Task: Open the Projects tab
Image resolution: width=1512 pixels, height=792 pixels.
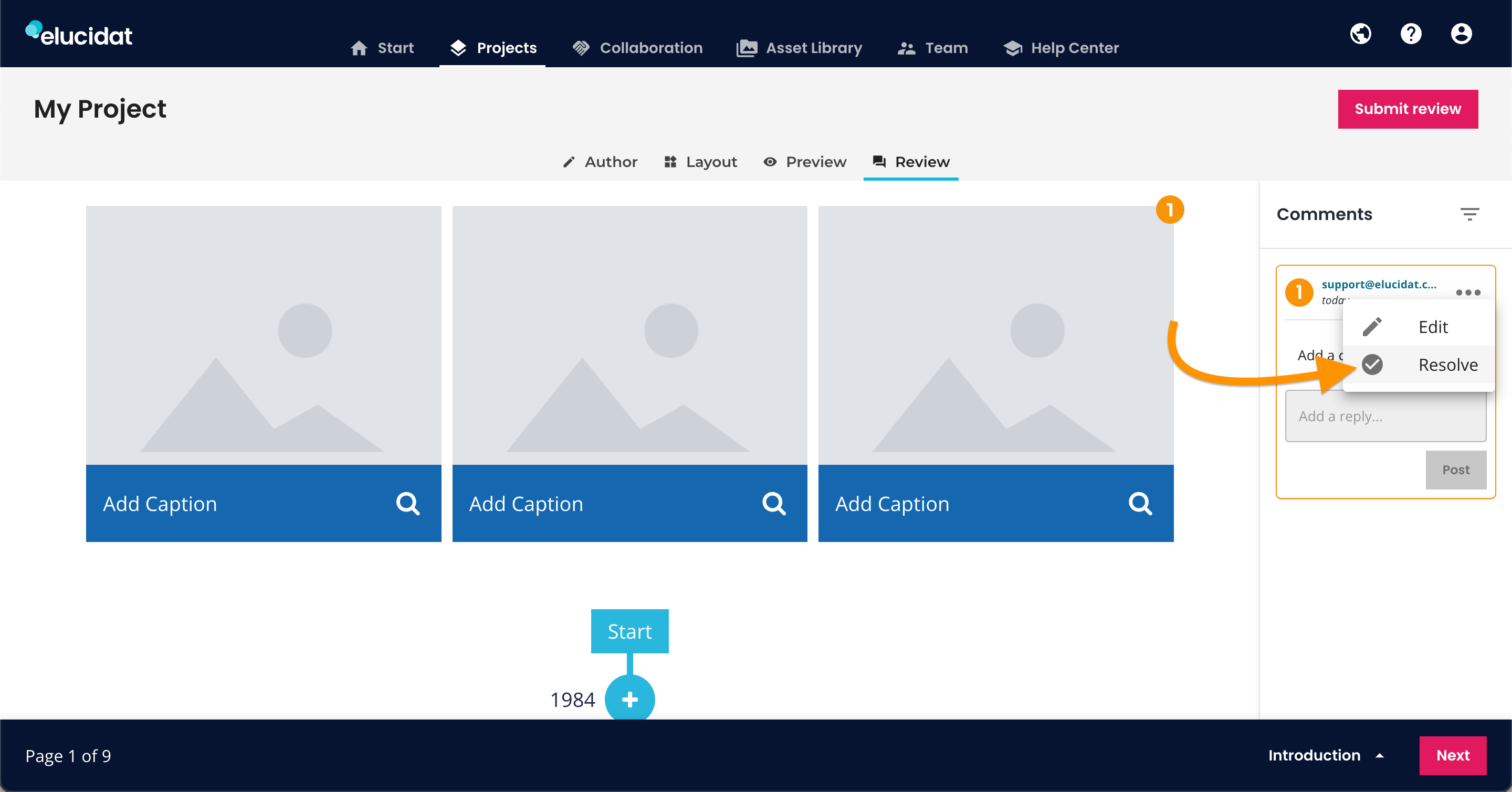Action: pos(492,48)
